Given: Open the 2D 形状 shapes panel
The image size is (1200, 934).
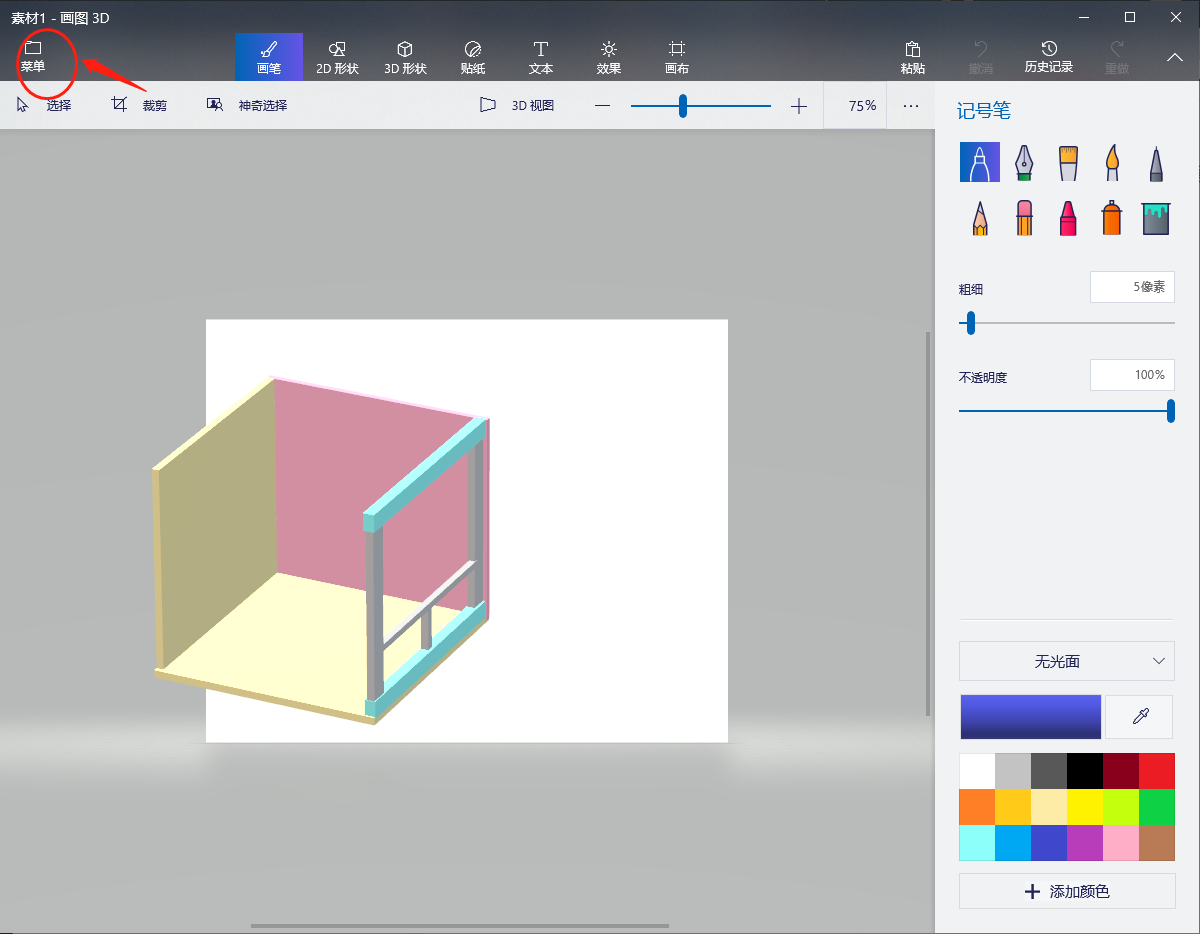Looking at the screenshot, I should click(x=337, y=57).
